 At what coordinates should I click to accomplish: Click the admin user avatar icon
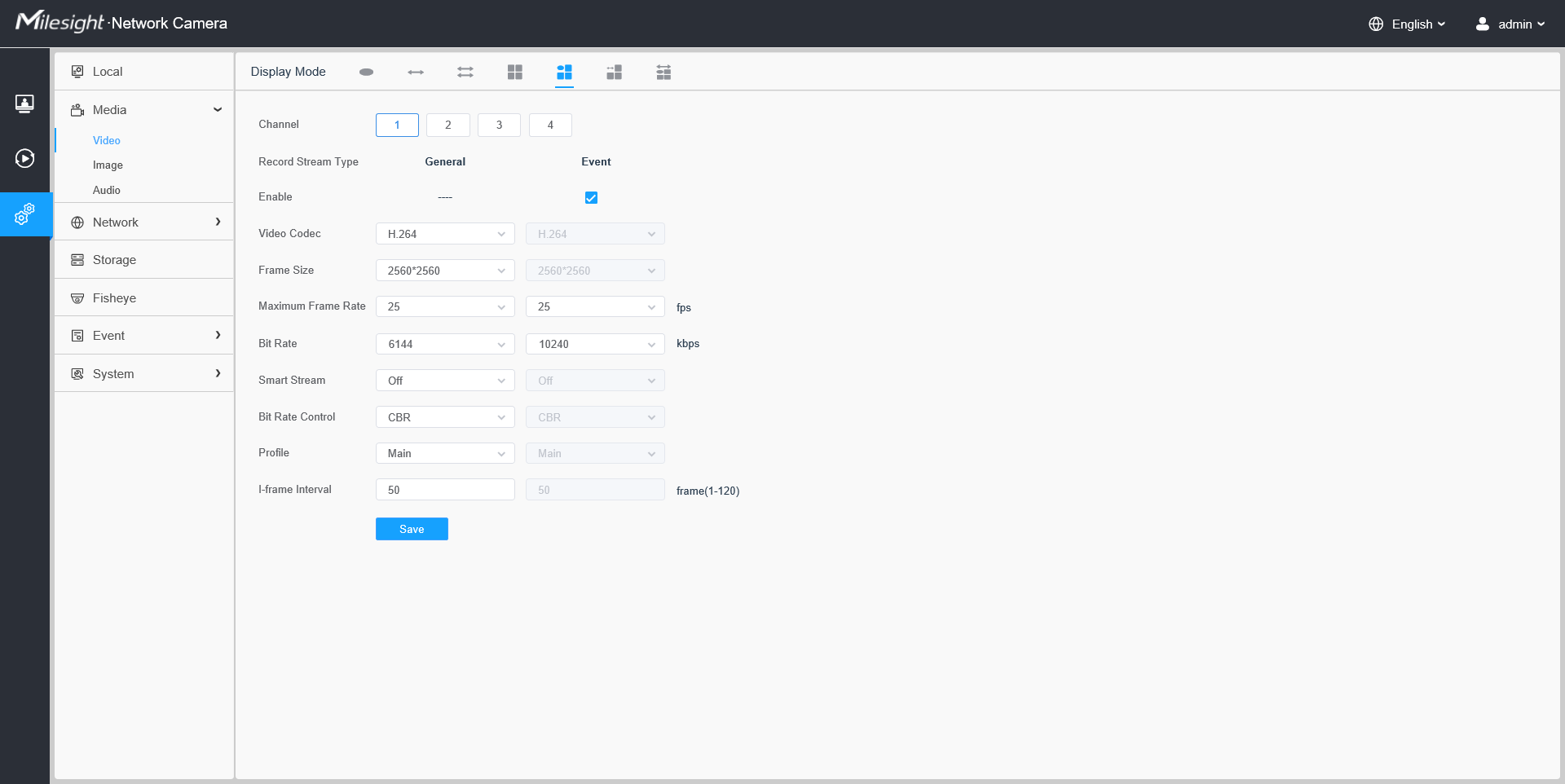1483,24
